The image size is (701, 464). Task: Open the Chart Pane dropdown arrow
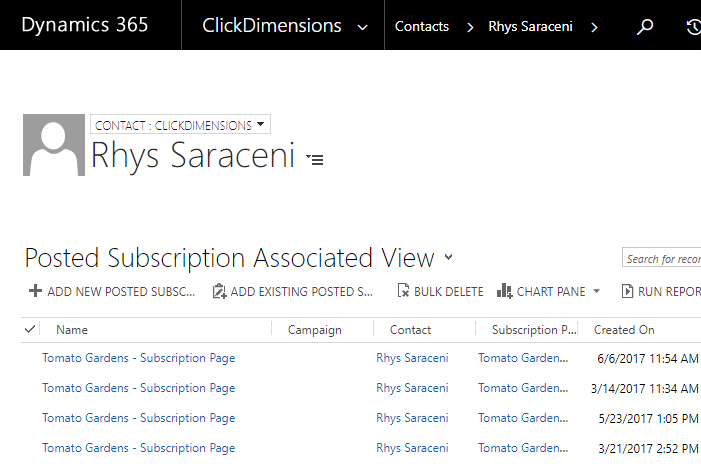click(x=596, y=291)
